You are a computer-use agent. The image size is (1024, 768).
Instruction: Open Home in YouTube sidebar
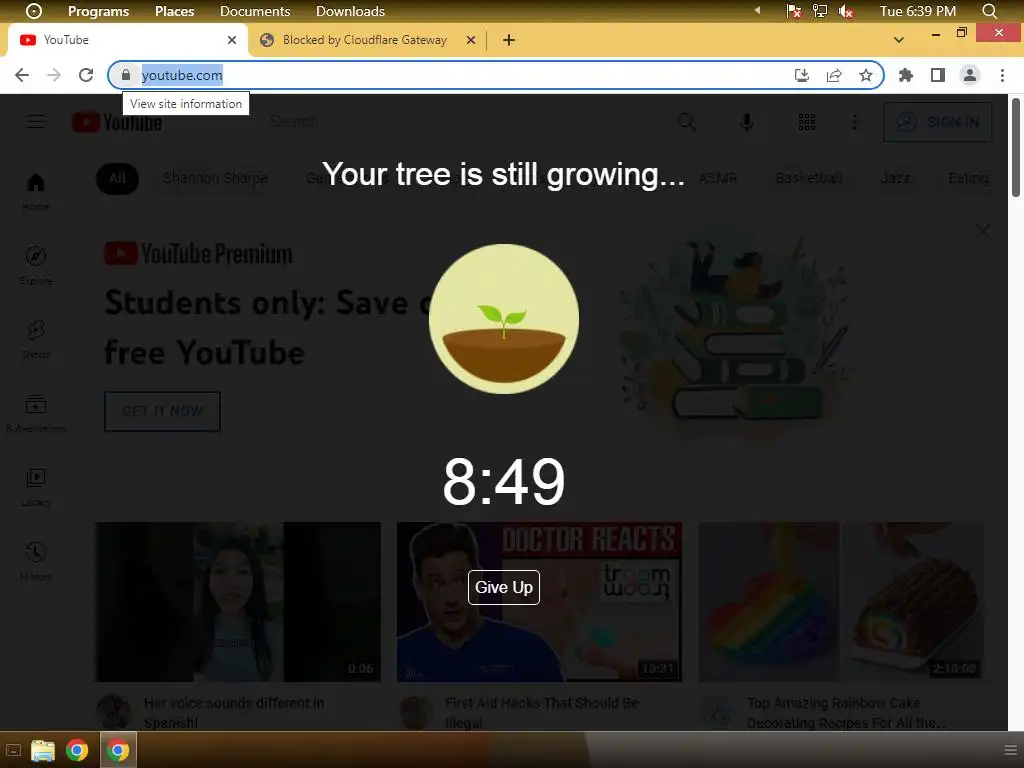[x=36, y=192]
